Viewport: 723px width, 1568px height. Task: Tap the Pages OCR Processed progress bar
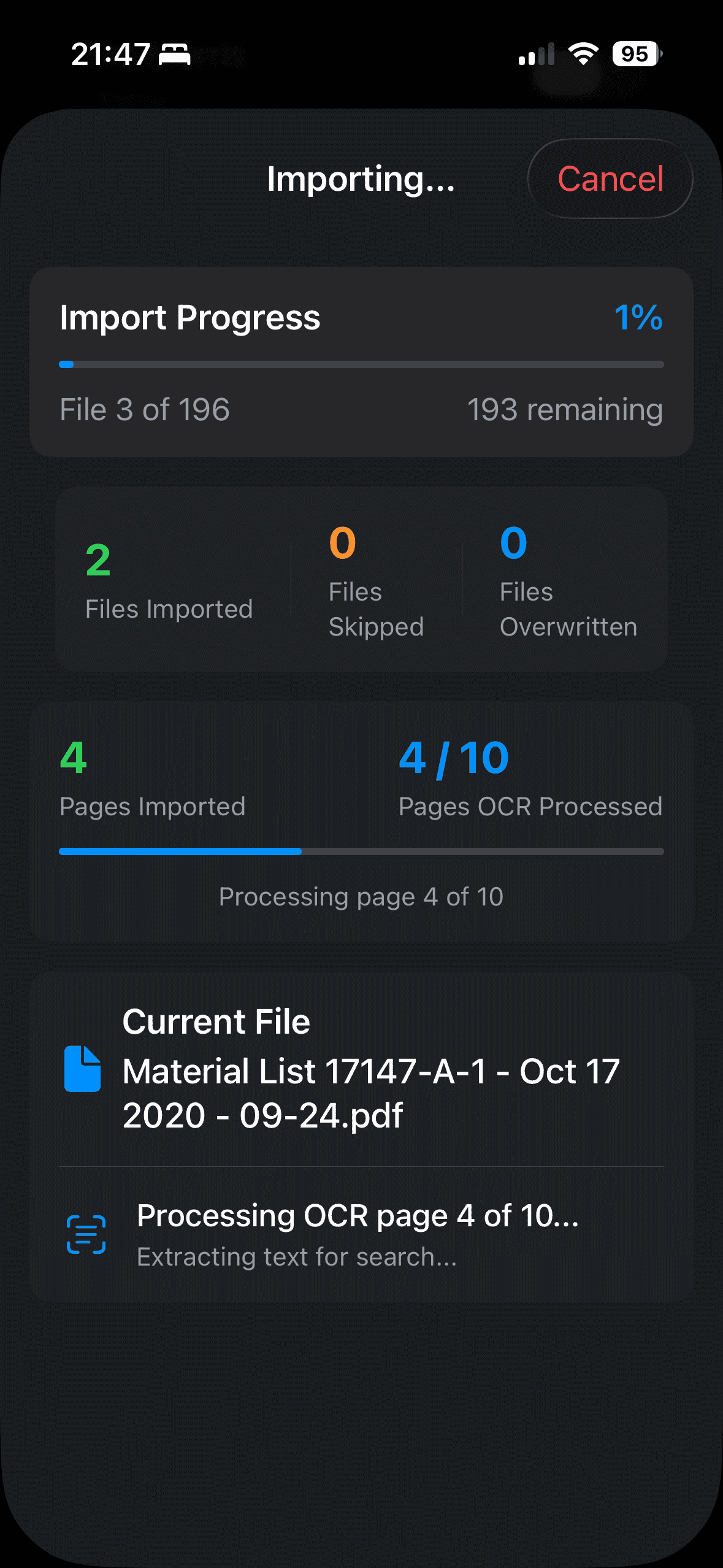(361, 851)
